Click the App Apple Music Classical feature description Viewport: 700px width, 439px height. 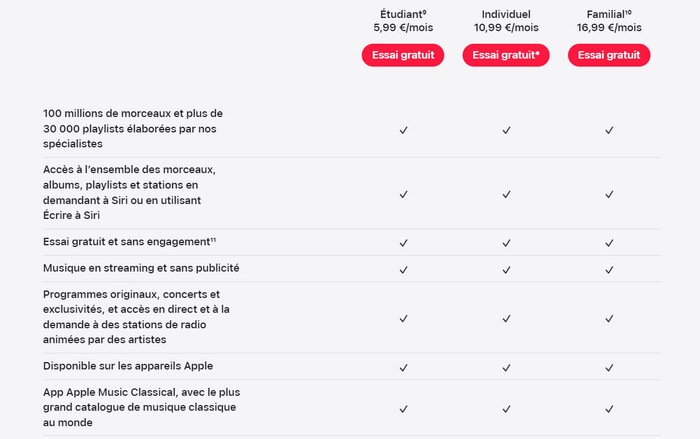coord(141,408)
